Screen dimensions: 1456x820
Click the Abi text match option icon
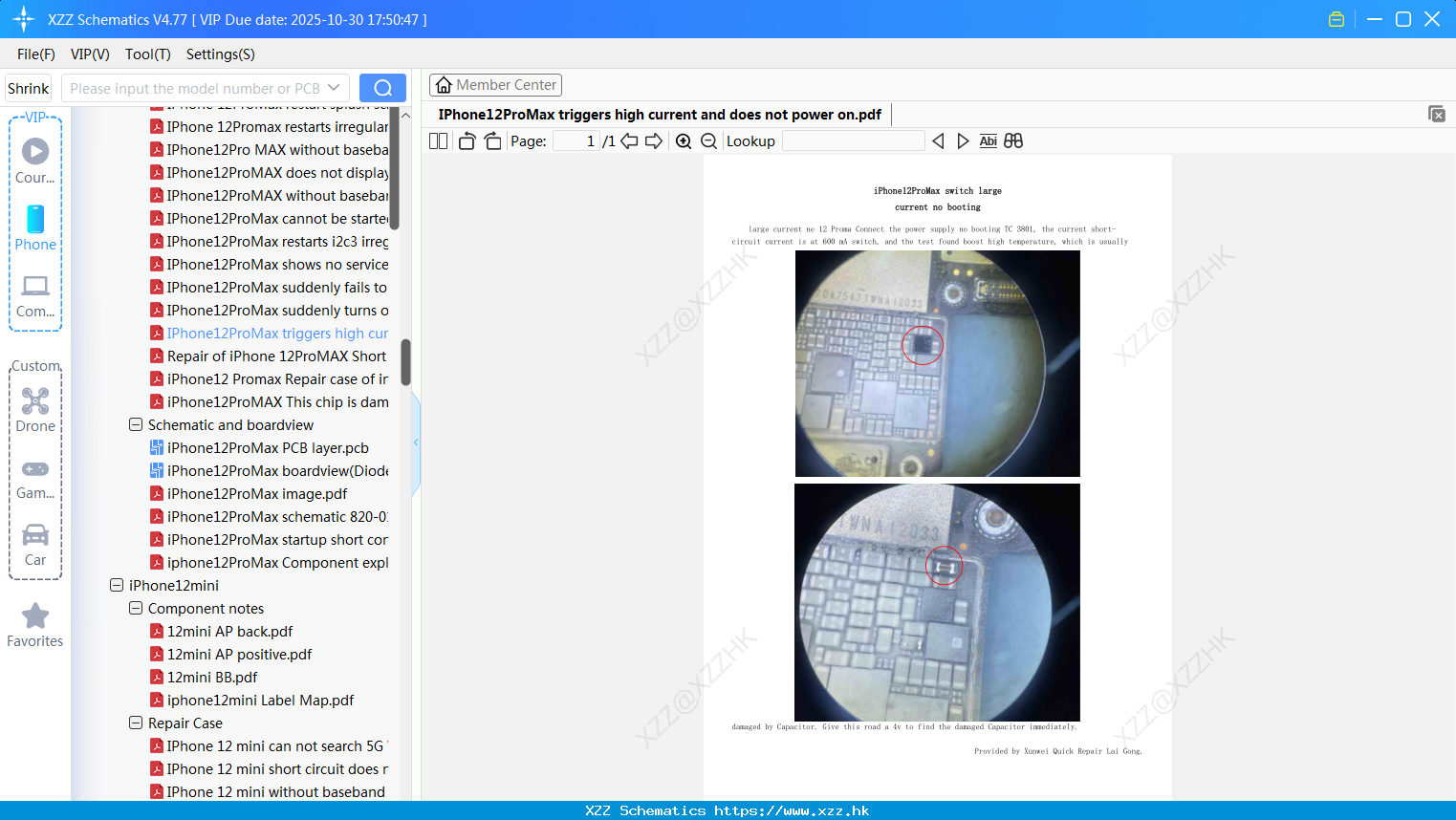pyautogui.click(x=988, y=140)
